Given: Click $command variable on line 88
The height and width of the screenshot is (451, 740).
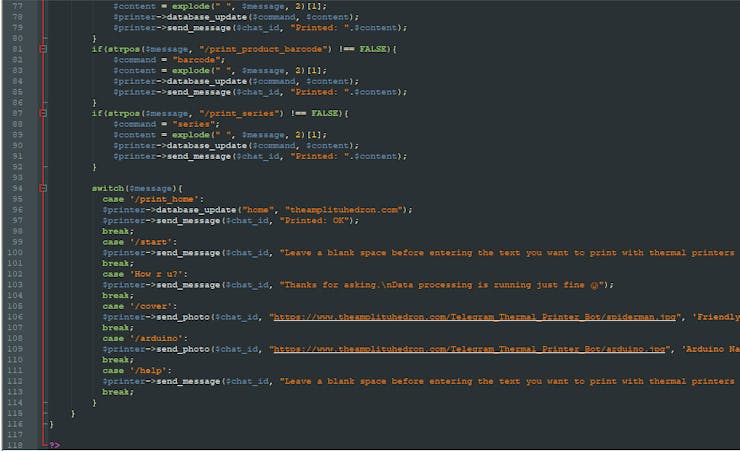Looking at the screenshot, I should coord(135,124).
